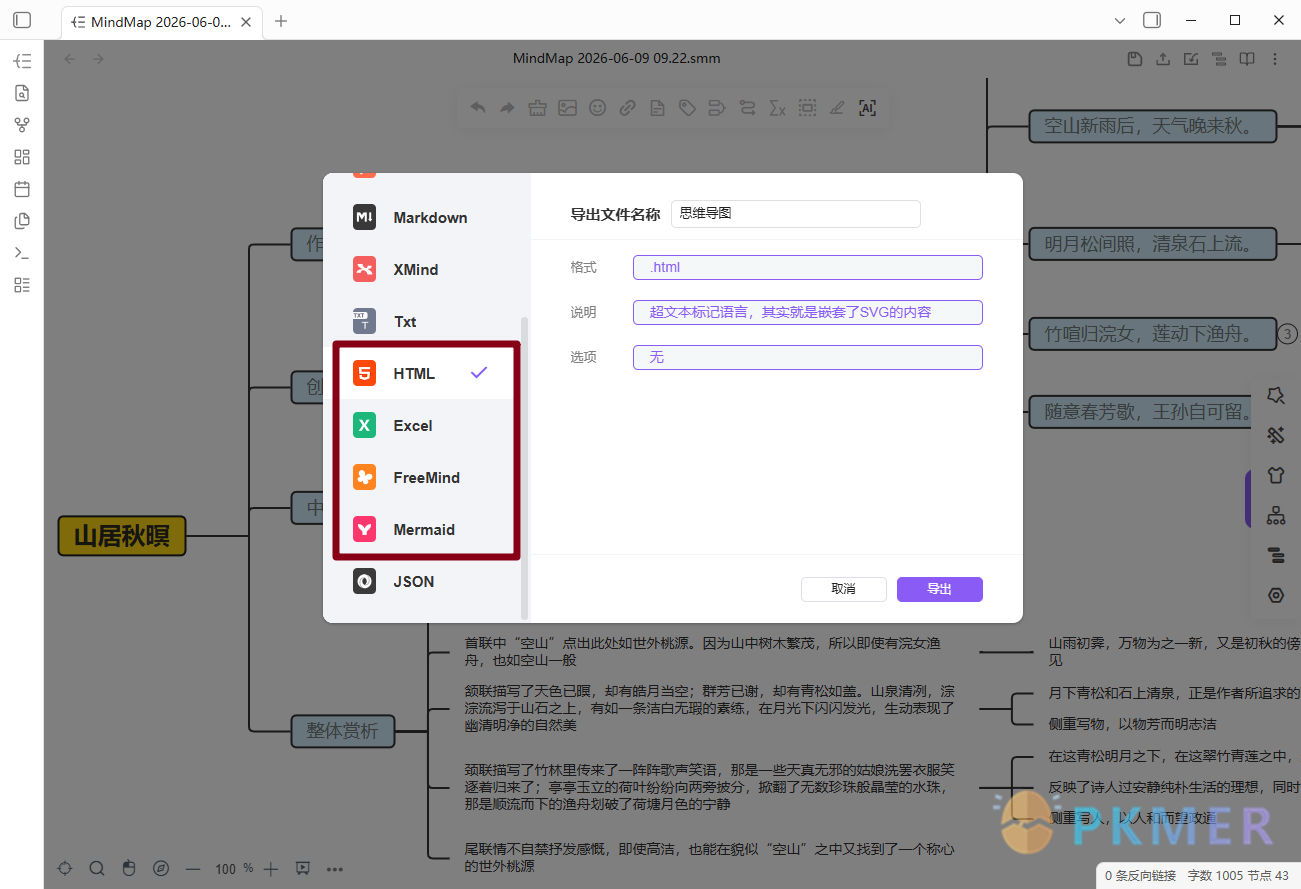Viewport: 1301px width, 889px height.
Task: Scrollbar of the export format list
Action: [x=525, y=468]
